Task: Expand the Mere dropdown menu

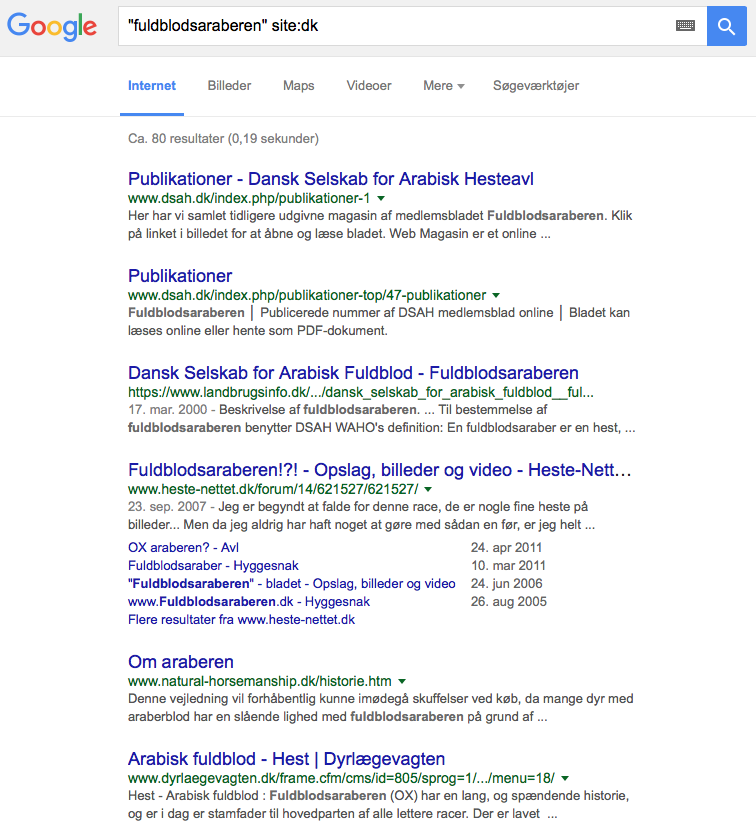Action: click(x=443, y=86)
